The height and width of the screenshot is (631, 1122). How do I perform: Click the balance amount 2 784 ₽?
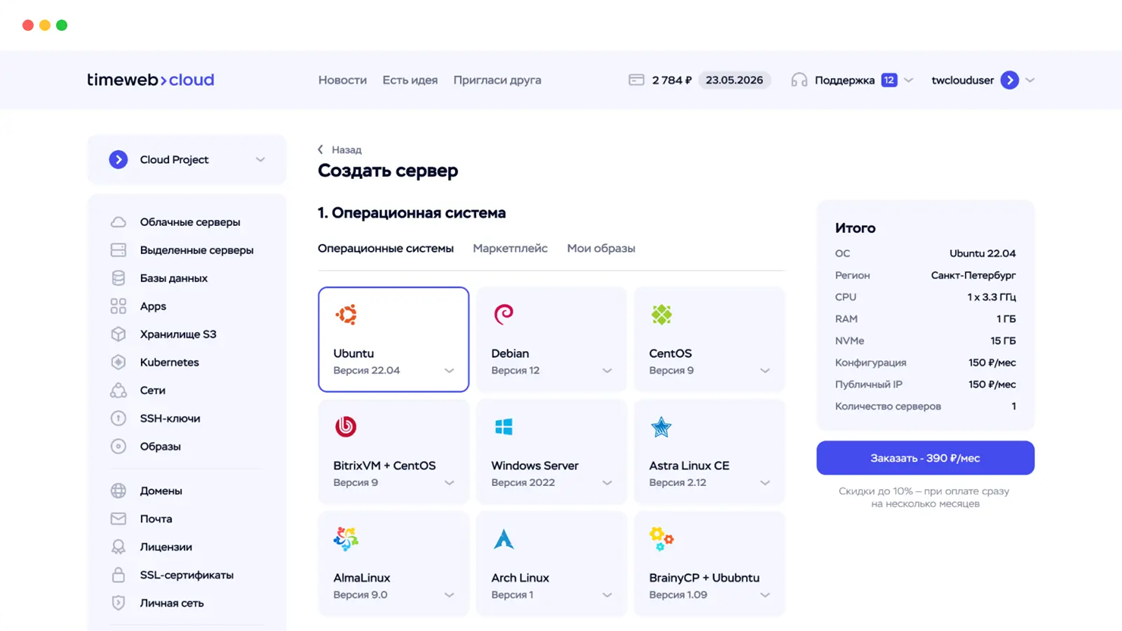pyautogui.click(x=670, y=79)
